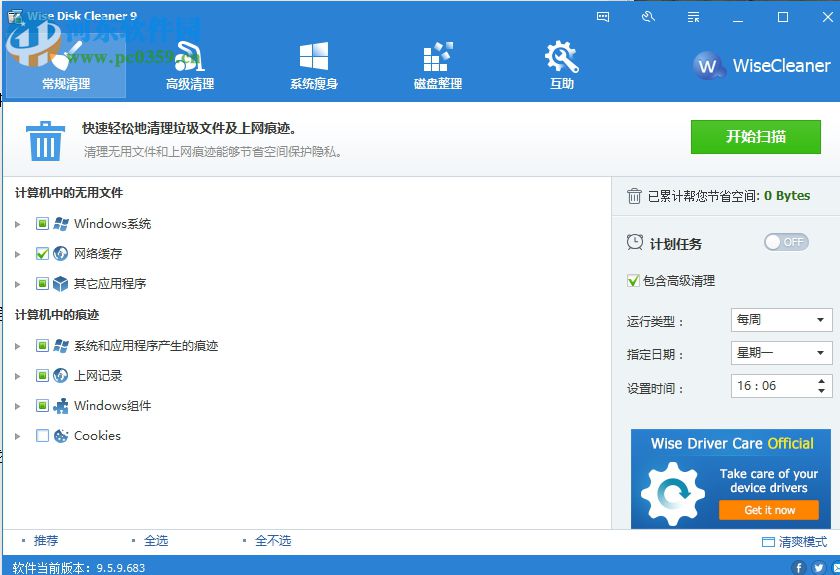The height and width of the screenshot is (575, 840).
Task: Click the Windows系统 flag icon
Action: (61, 223)
